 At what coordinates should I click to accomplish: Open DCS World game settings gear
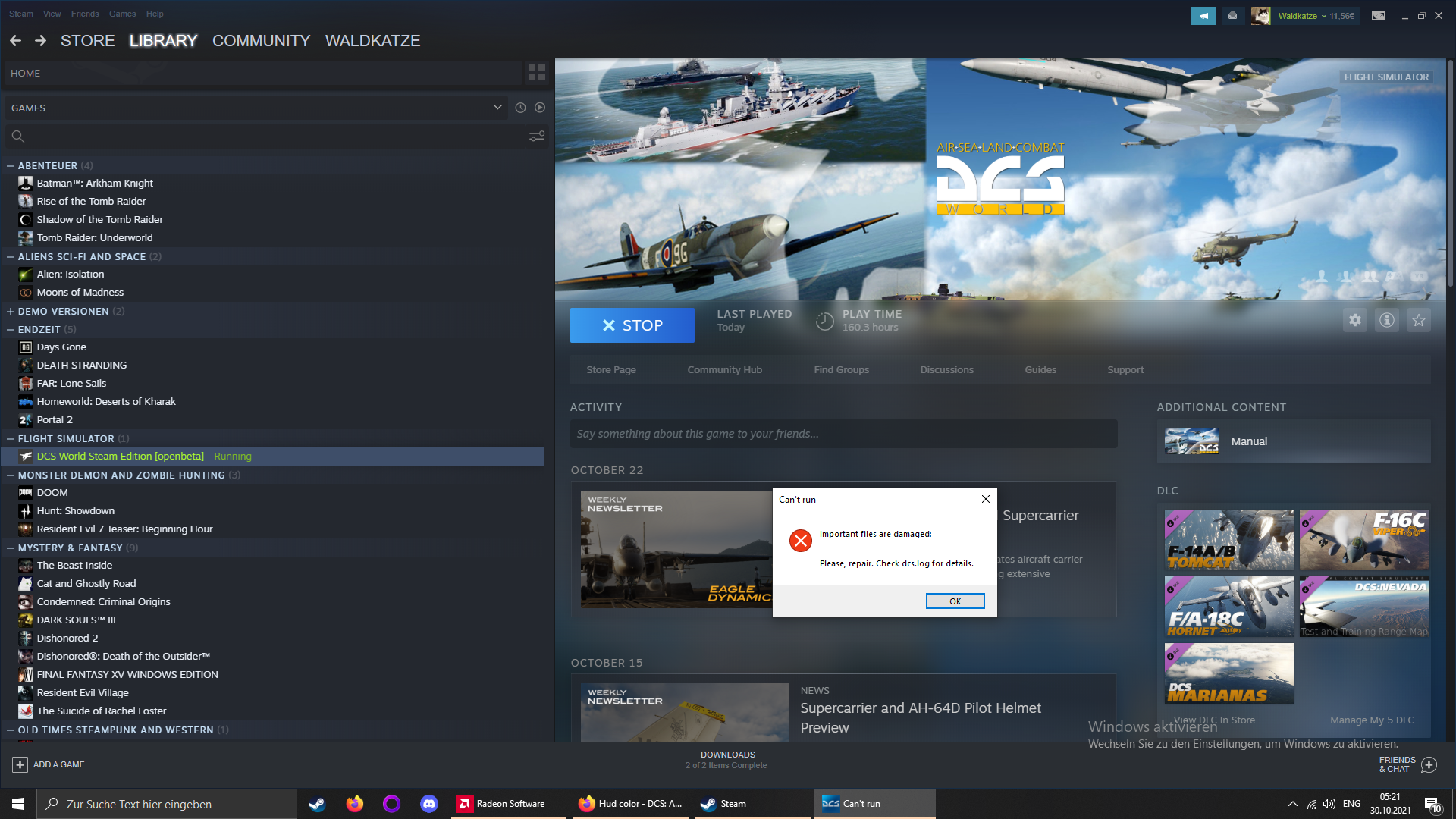coord(1355,320)
